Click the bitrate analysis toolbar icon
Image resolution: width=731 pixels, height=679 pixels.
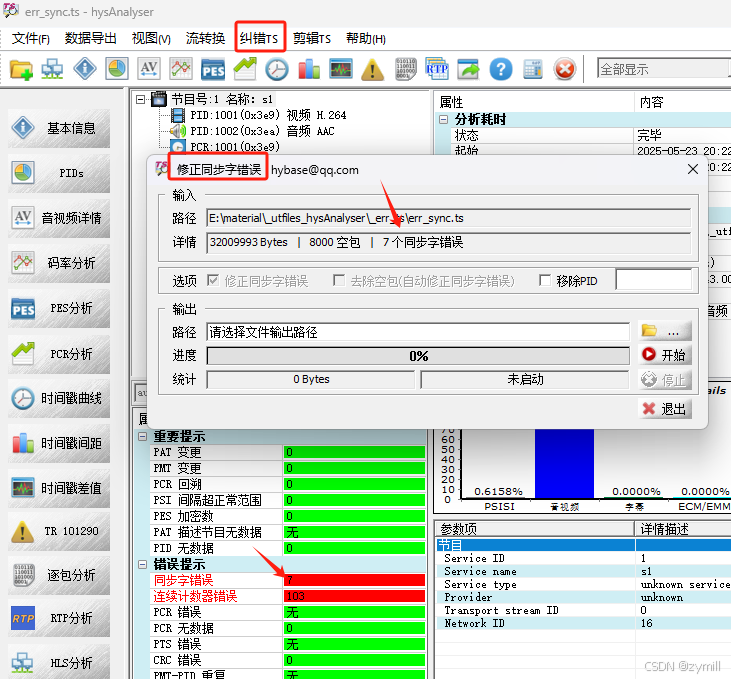pos(181,69)
